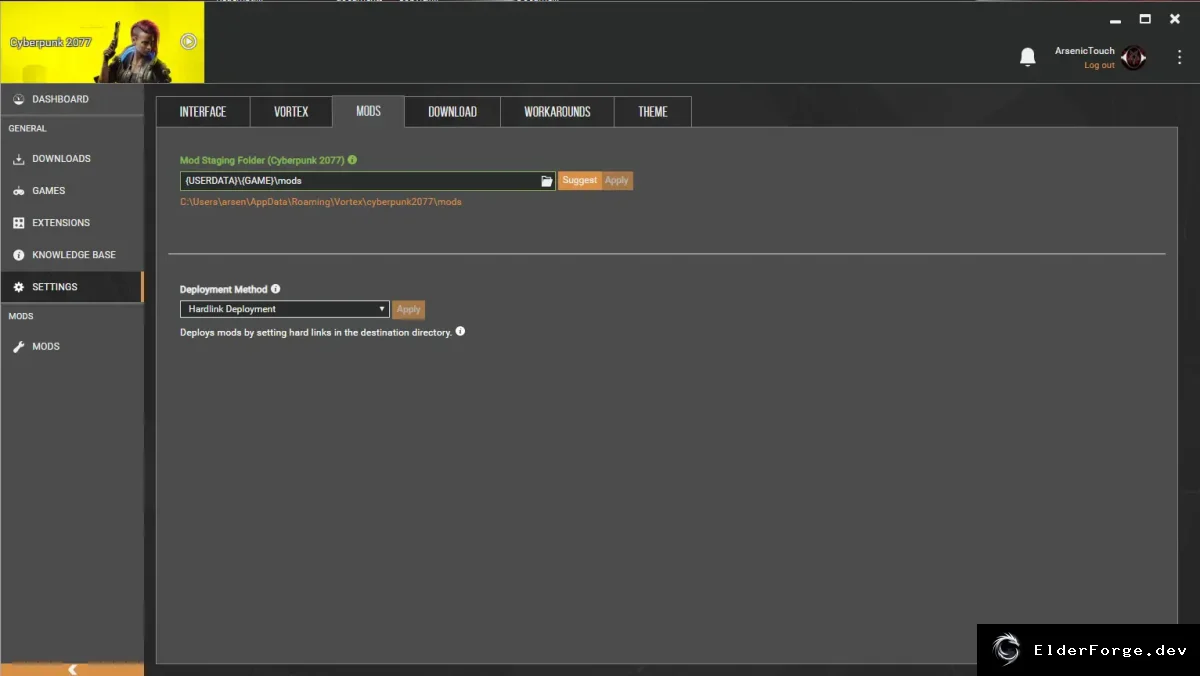Apply the deployment method
Image resolution: width=1200 pixels, height=676 pixels.
[x=408, y=309]
